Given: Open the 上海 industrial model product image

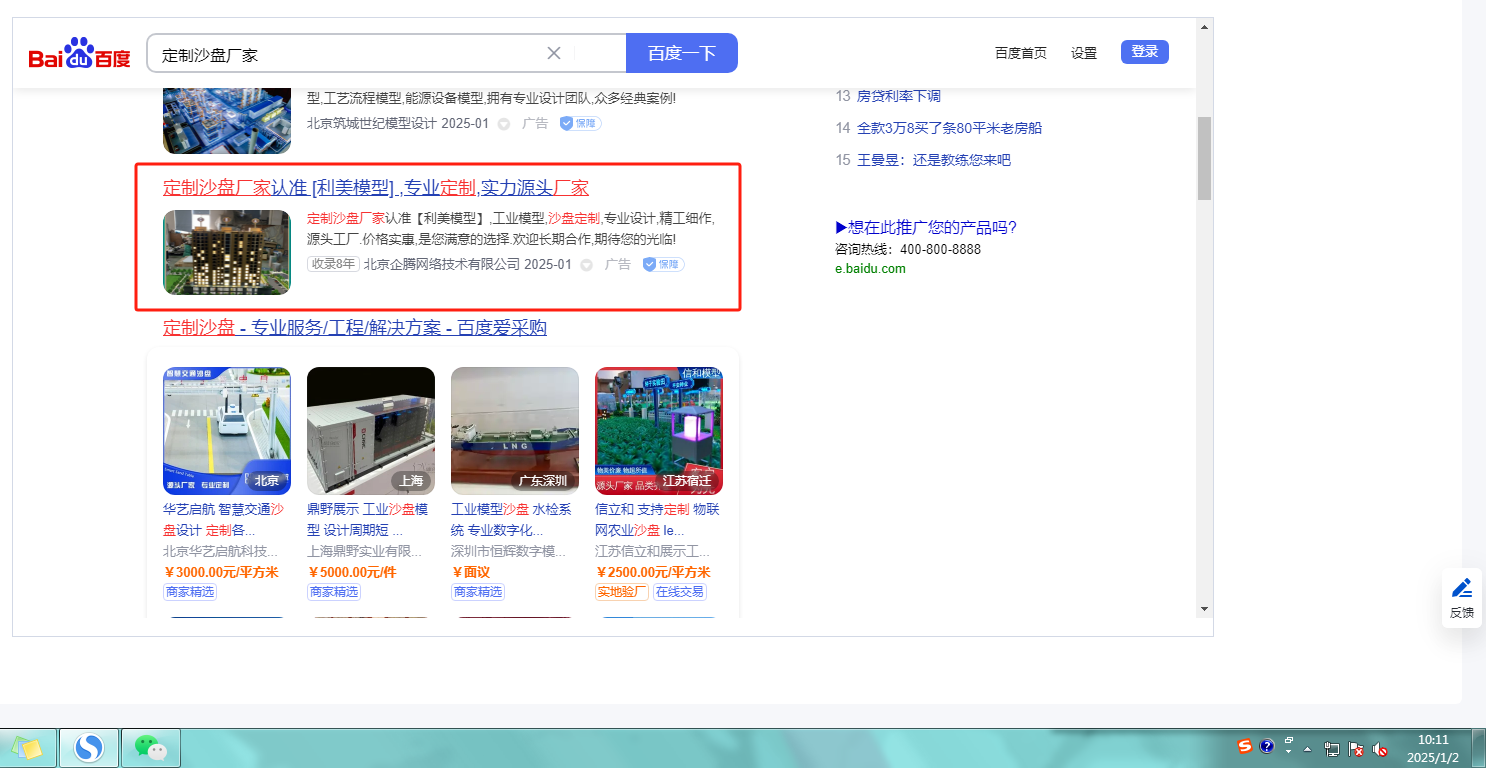Looking at the screenshot, I should click(x=371, y=431).
